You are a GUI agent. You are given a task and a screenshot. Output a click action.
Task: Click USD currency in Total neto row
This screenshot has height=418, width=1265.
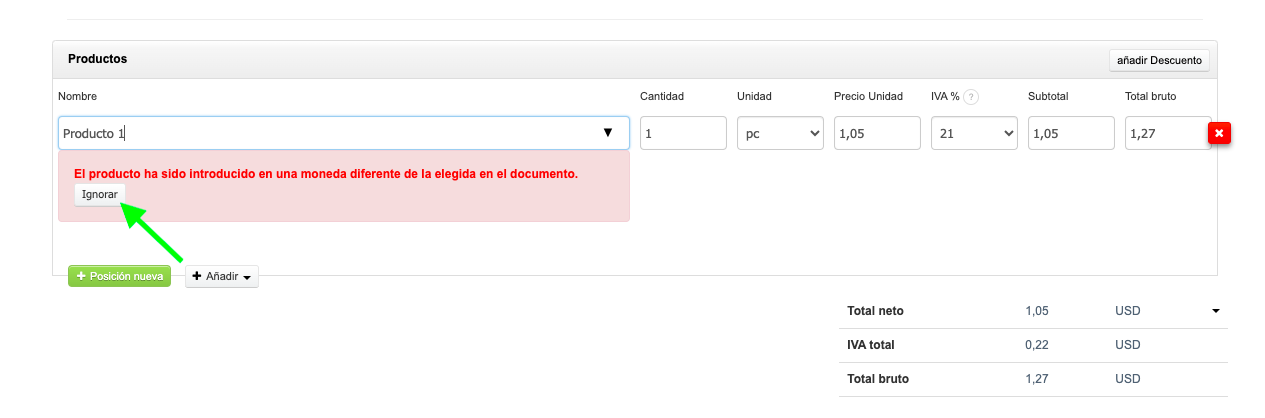click(1127, 311)
